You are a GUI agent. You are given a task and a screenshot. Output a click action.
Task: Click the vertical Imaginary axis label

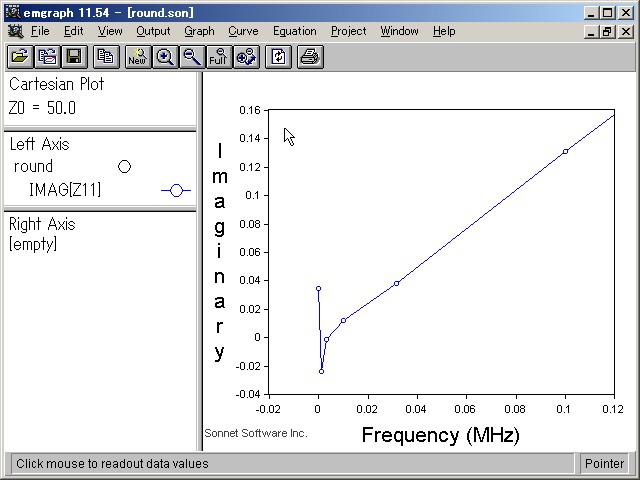click(x=220, y=251)
